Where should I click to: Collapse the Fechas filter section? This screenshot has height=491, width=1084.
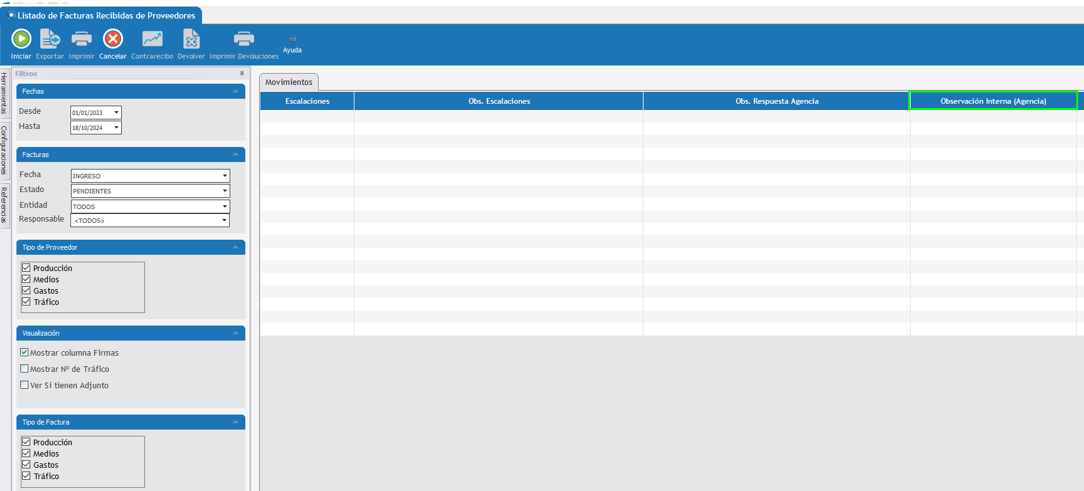(x=236, y=92)
